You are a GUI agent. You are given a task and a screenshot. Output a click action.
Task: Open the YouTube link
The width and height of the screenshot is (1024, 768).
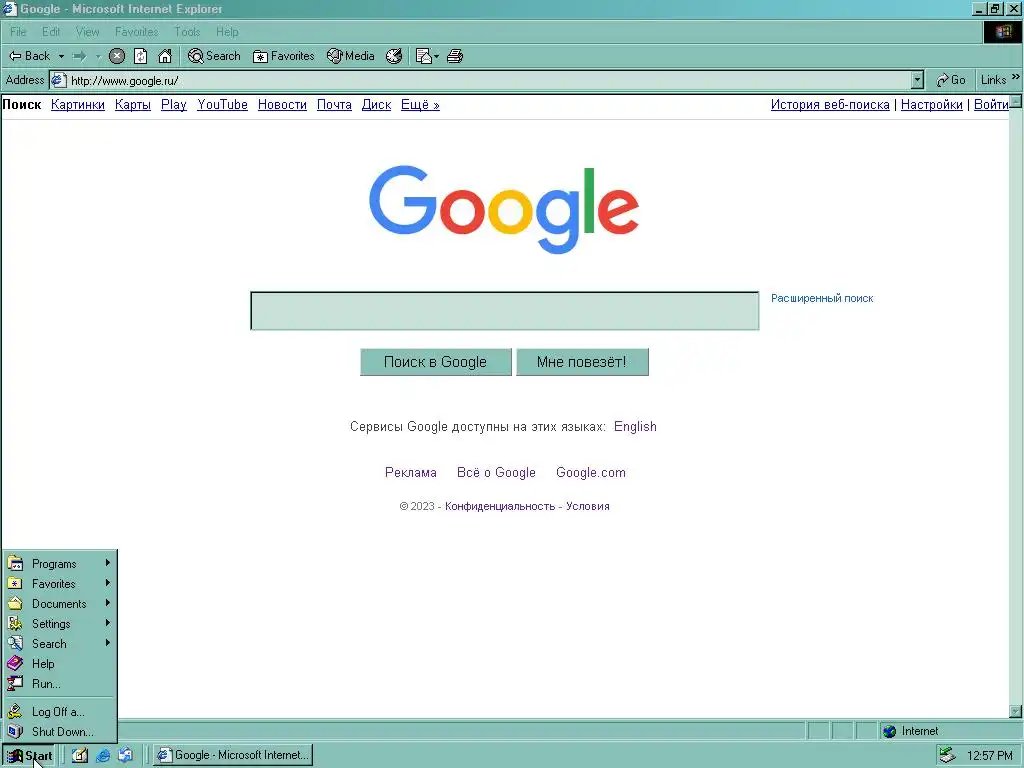tap(222, 104)
